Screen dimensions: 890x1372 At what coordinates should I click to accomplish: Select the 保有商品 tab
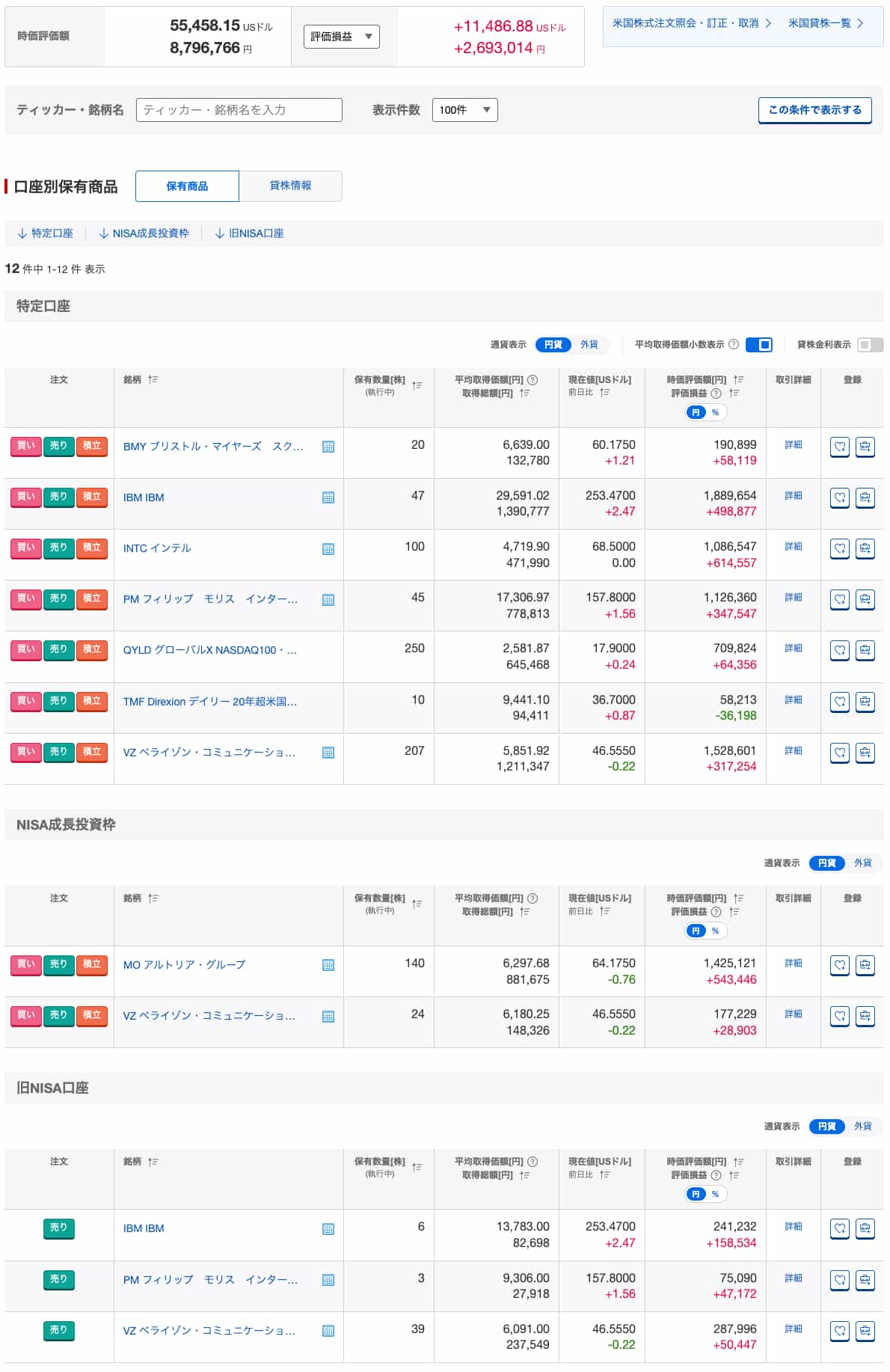click(187, 186)
